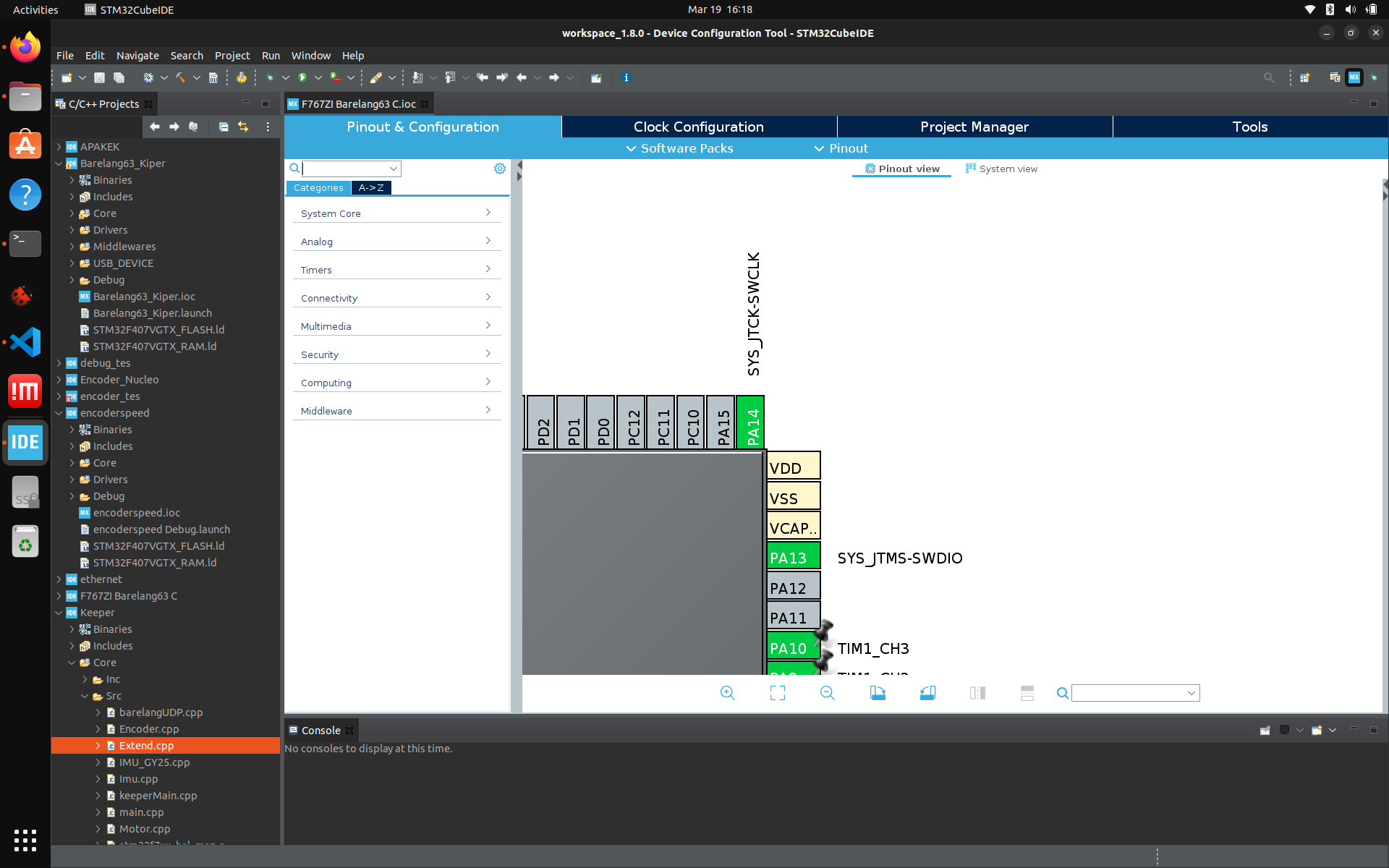Open the Tools tab
Viewport: 1389px width, 868px height.
(1250, 127)
